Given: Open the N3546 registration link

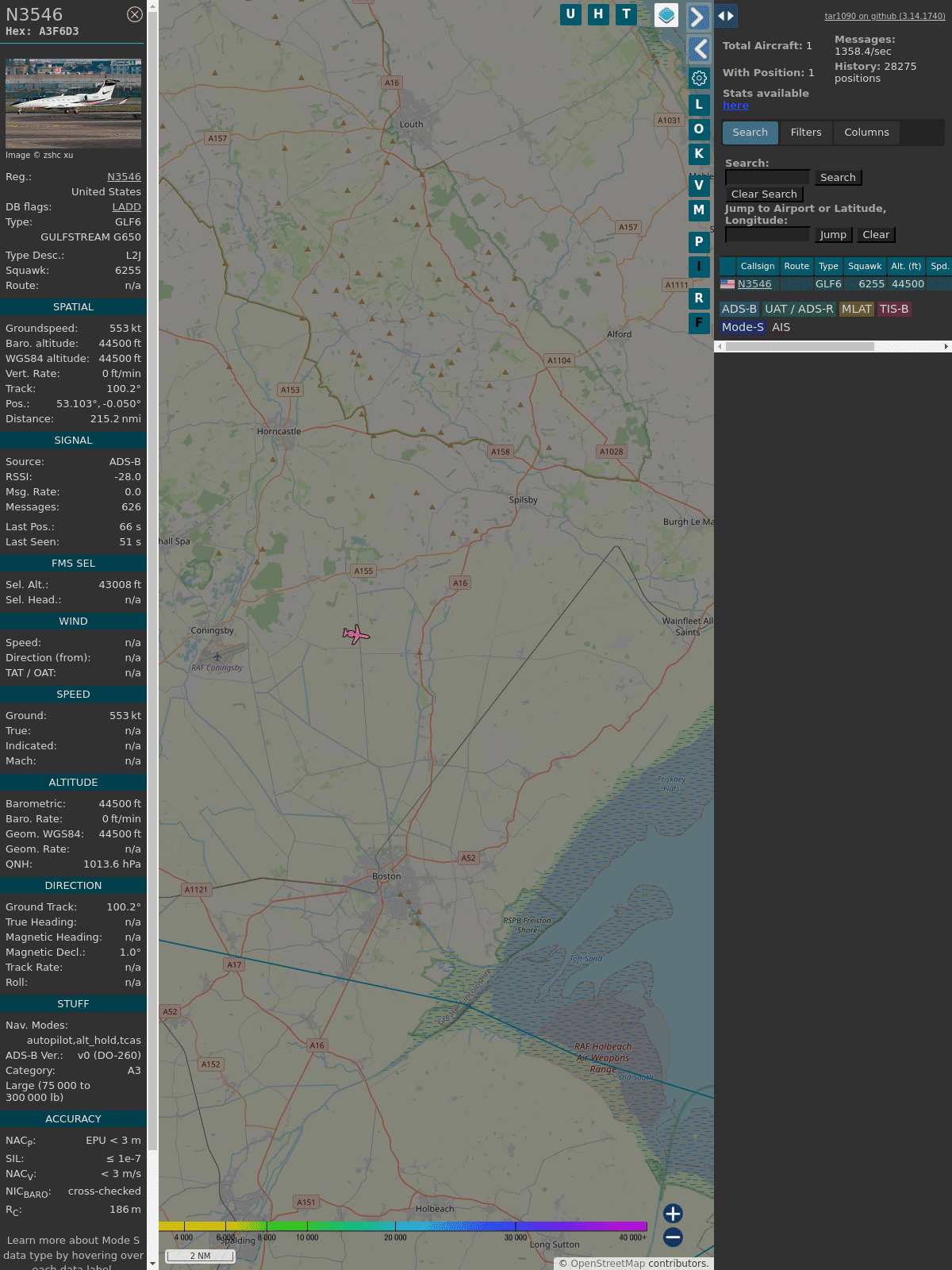Looking at the screenshot, I should point(124,177).
